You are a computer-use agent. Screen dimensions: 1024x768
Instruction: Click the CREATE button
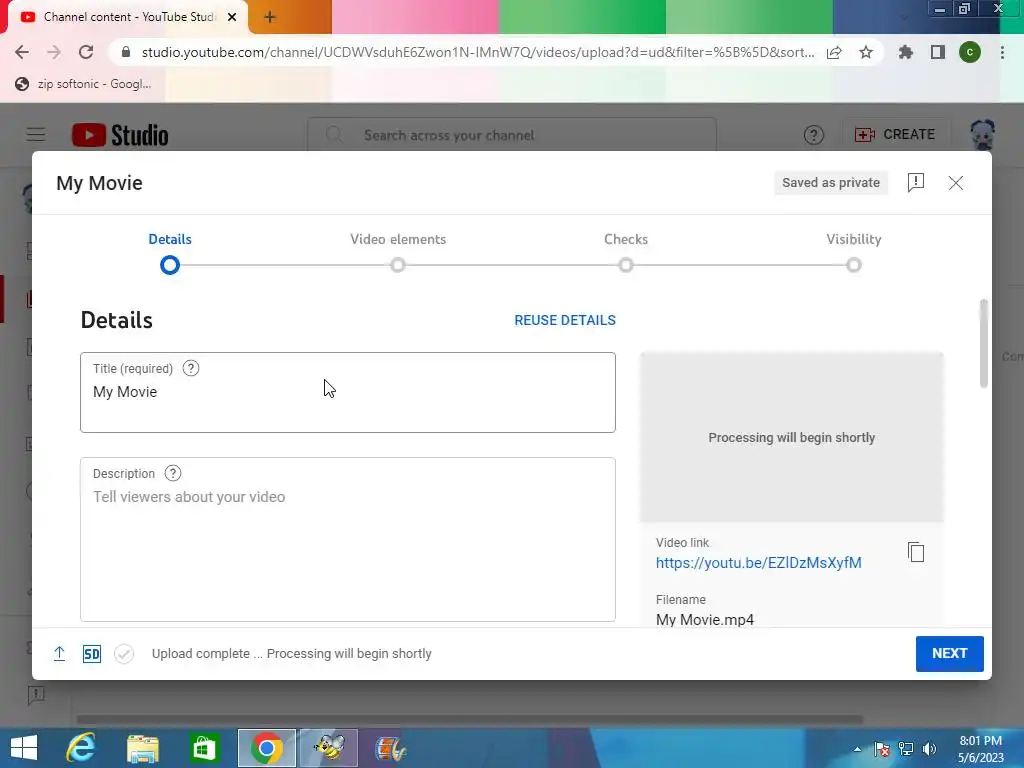[895, 135]
